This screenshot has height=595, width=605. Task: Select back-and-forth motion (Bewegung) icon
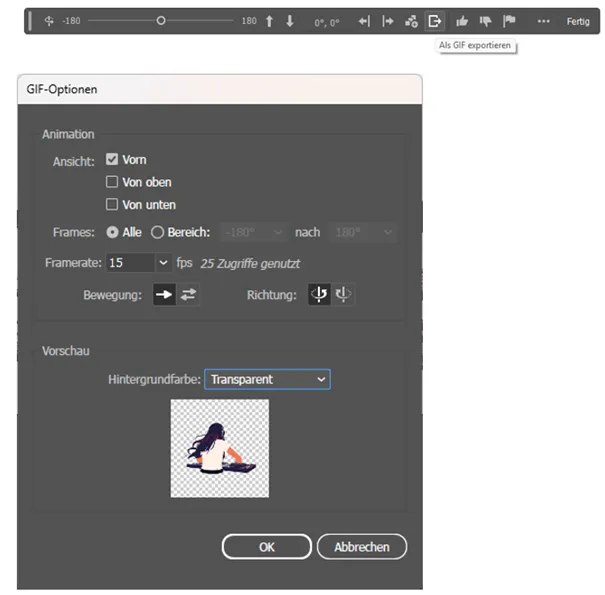click(x=187, y=295)
